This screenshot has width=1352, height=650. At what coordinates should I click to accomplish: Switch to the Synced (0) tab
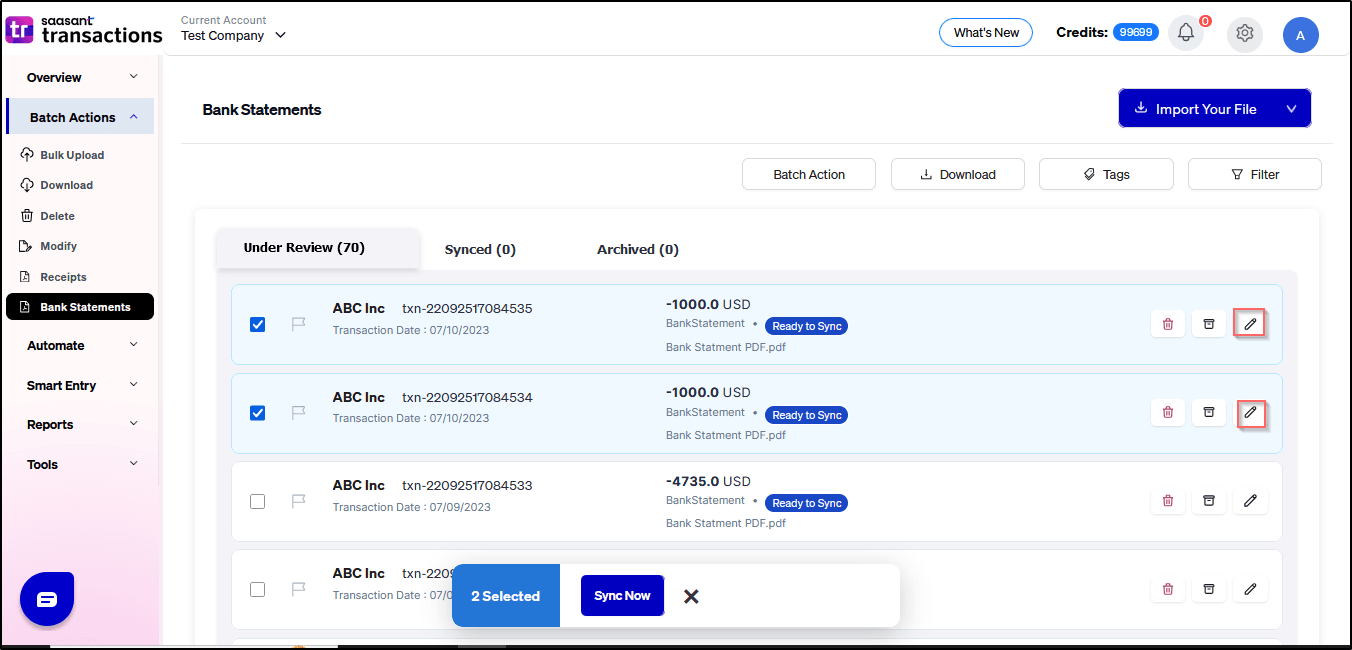click(480, 249)
